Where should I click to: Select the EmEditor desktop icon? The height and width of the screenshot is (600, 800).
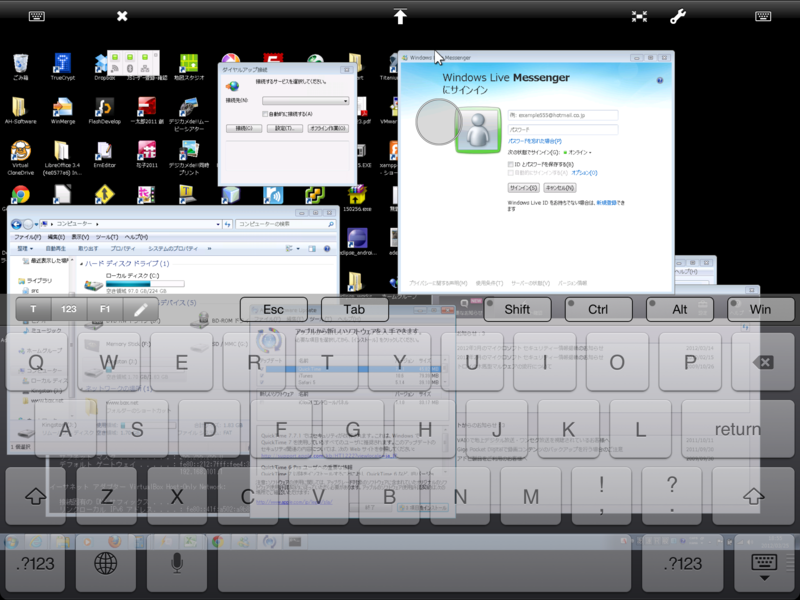(x=105, y=155)
